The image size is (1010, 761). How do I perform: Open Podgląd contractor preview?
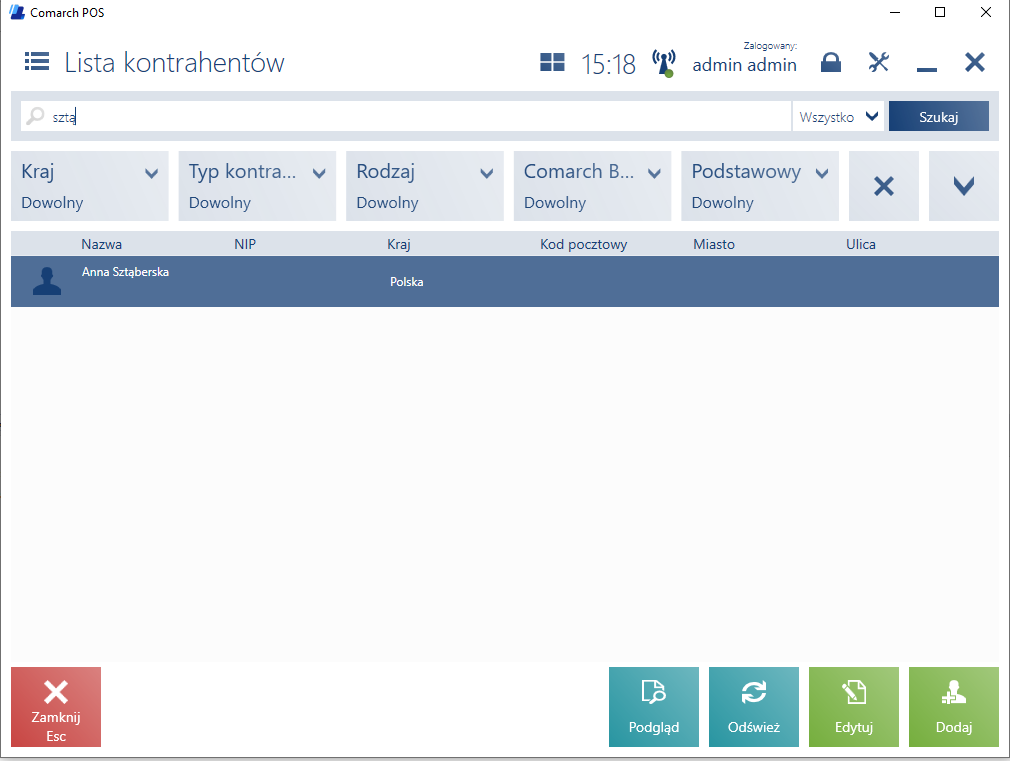pos(654,707)
